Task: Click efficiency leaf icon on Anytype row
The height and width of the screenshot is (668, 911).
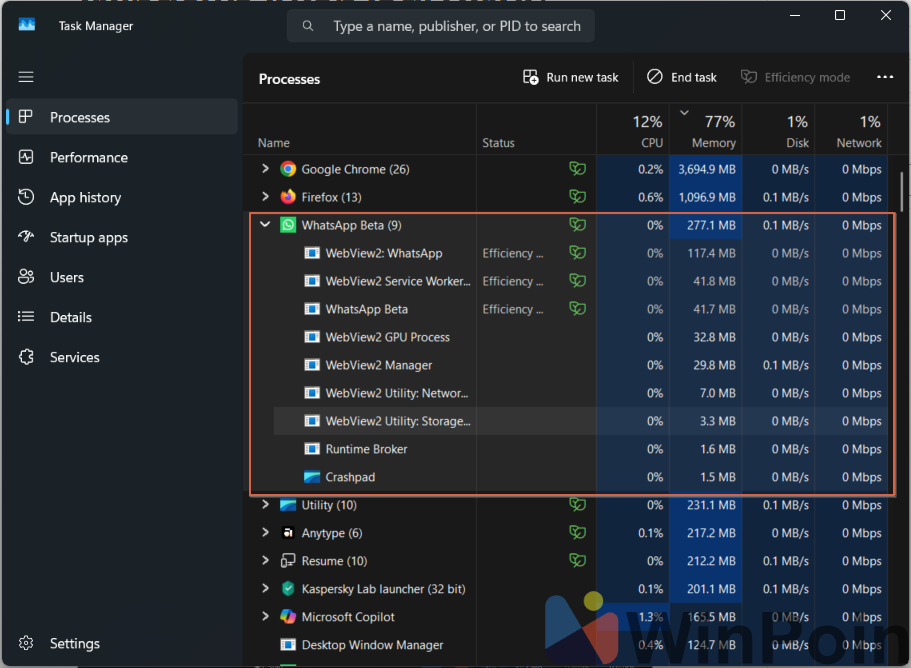Action: point(578,533)
